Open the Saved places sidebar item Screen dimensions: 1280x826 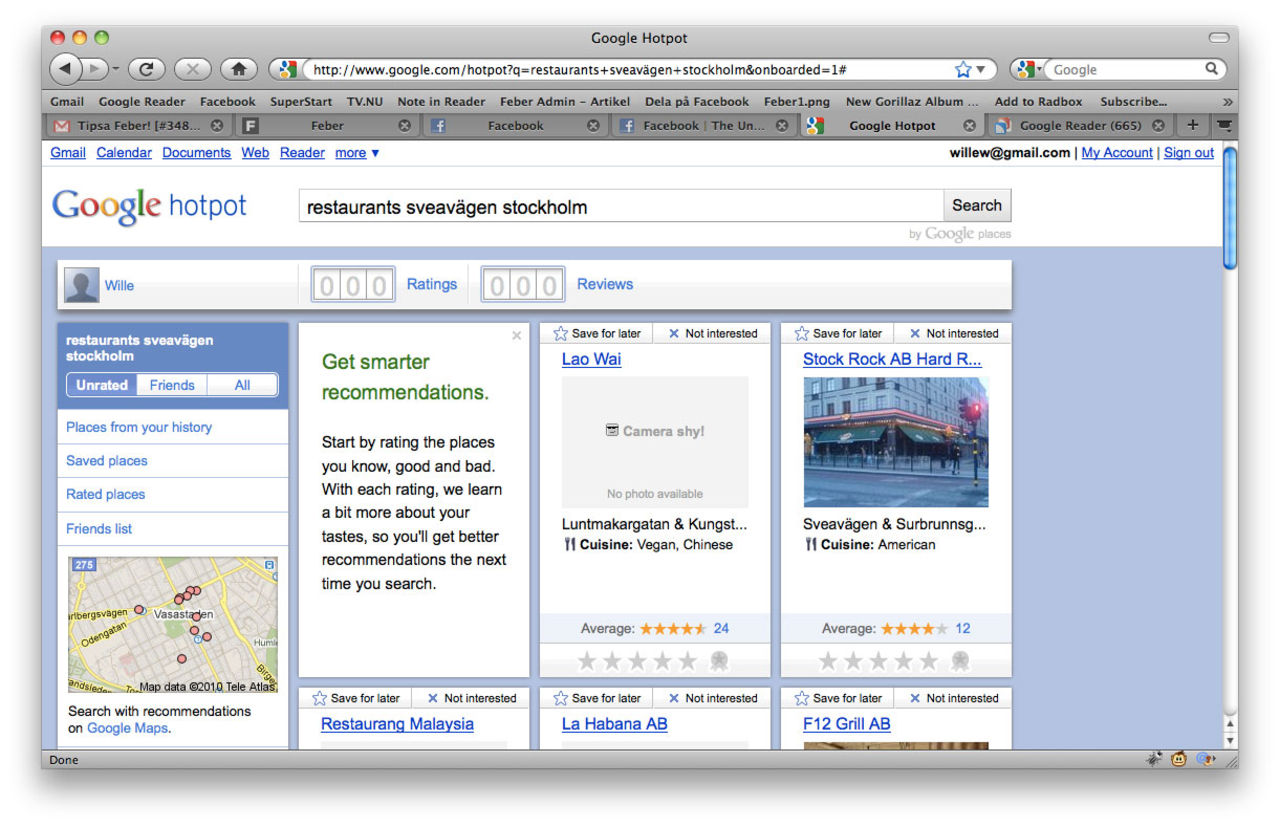(107, 461)
